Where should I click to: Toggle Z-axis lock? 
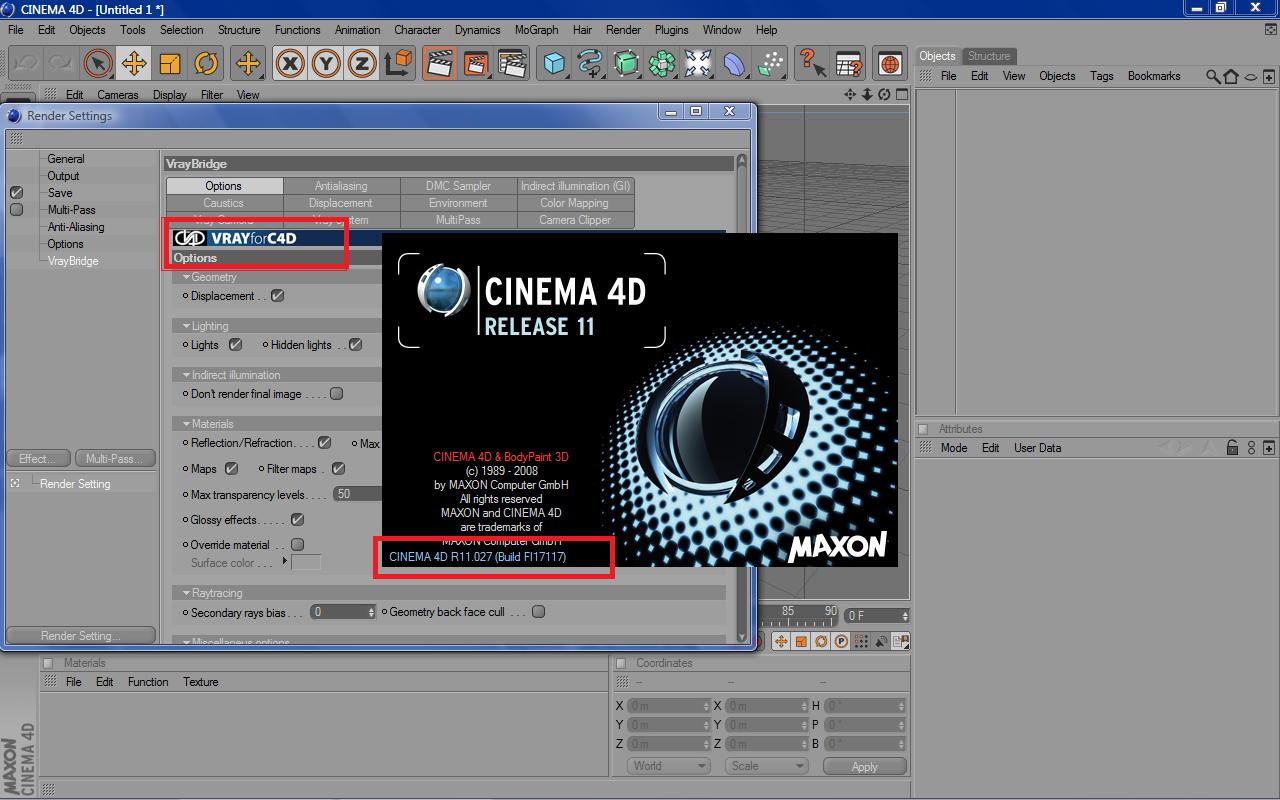tap(362, 64)
